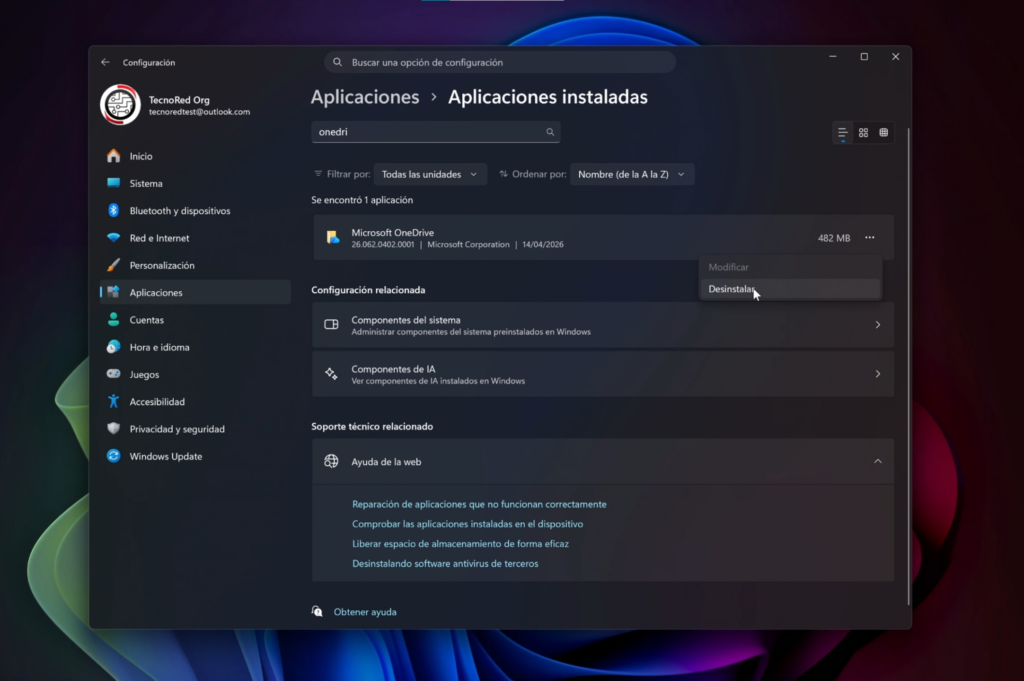Open Windows Update in the sidebar
1024x681 pixels.
(x=165, y=456)
